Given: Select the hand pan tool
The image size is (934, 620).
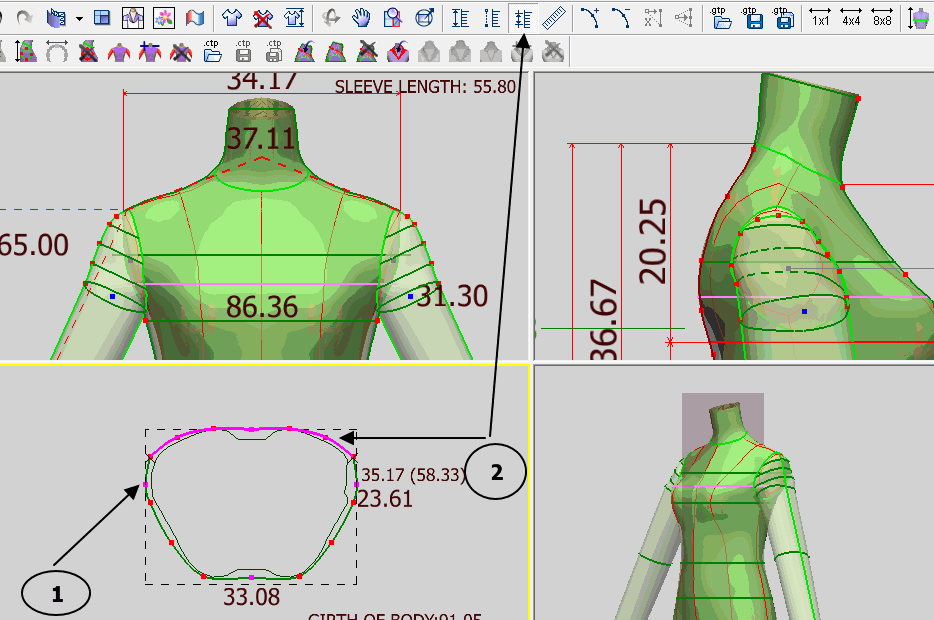Looking at the screenshot, I should point(362,18).
